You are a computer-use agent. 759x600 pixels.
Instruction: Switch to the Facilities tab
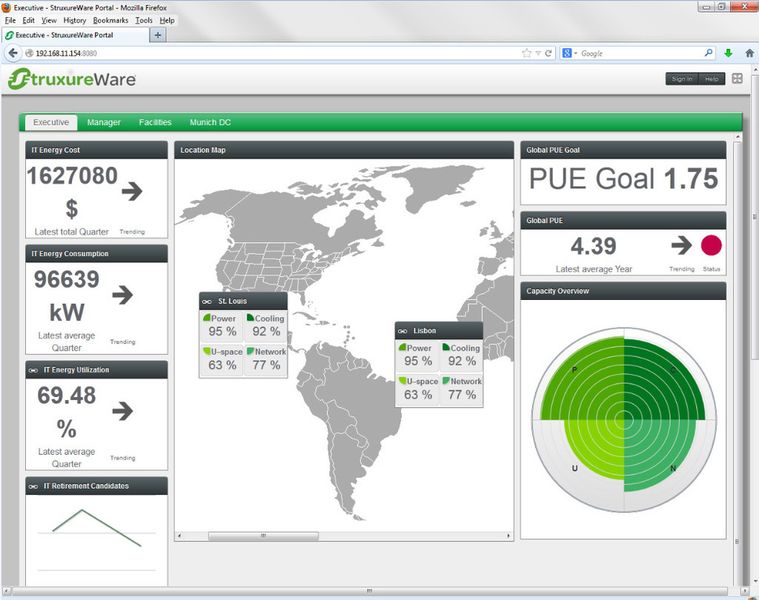coord(155,122)
